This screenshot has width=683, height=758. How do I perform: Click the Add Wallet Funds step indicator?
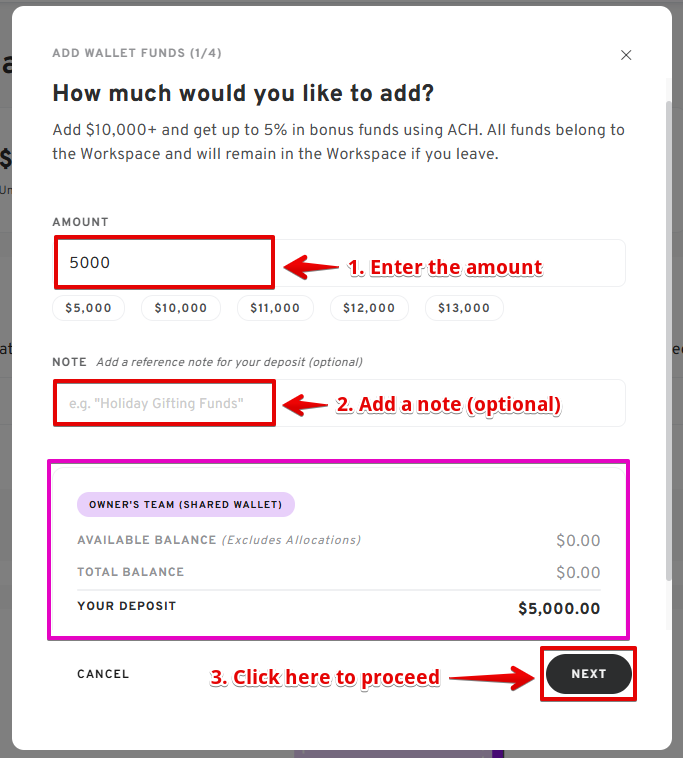point(137,53)
